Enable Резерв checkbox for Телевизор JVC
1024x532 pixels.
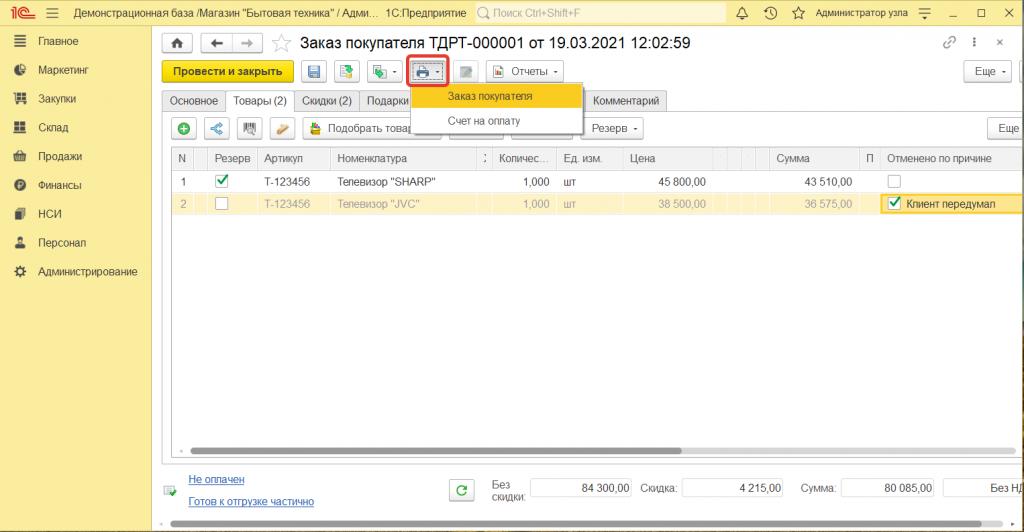tap(222, 204)
